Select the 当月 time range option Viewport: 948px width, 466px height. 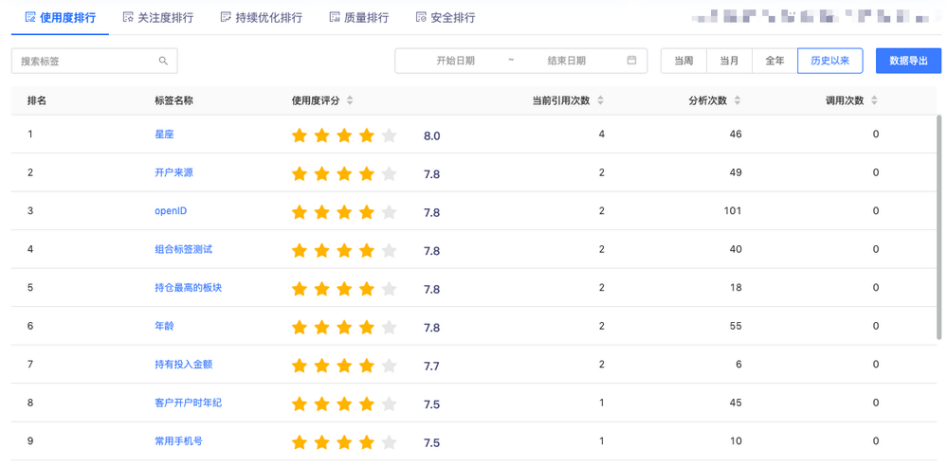(x=729, y=61)
